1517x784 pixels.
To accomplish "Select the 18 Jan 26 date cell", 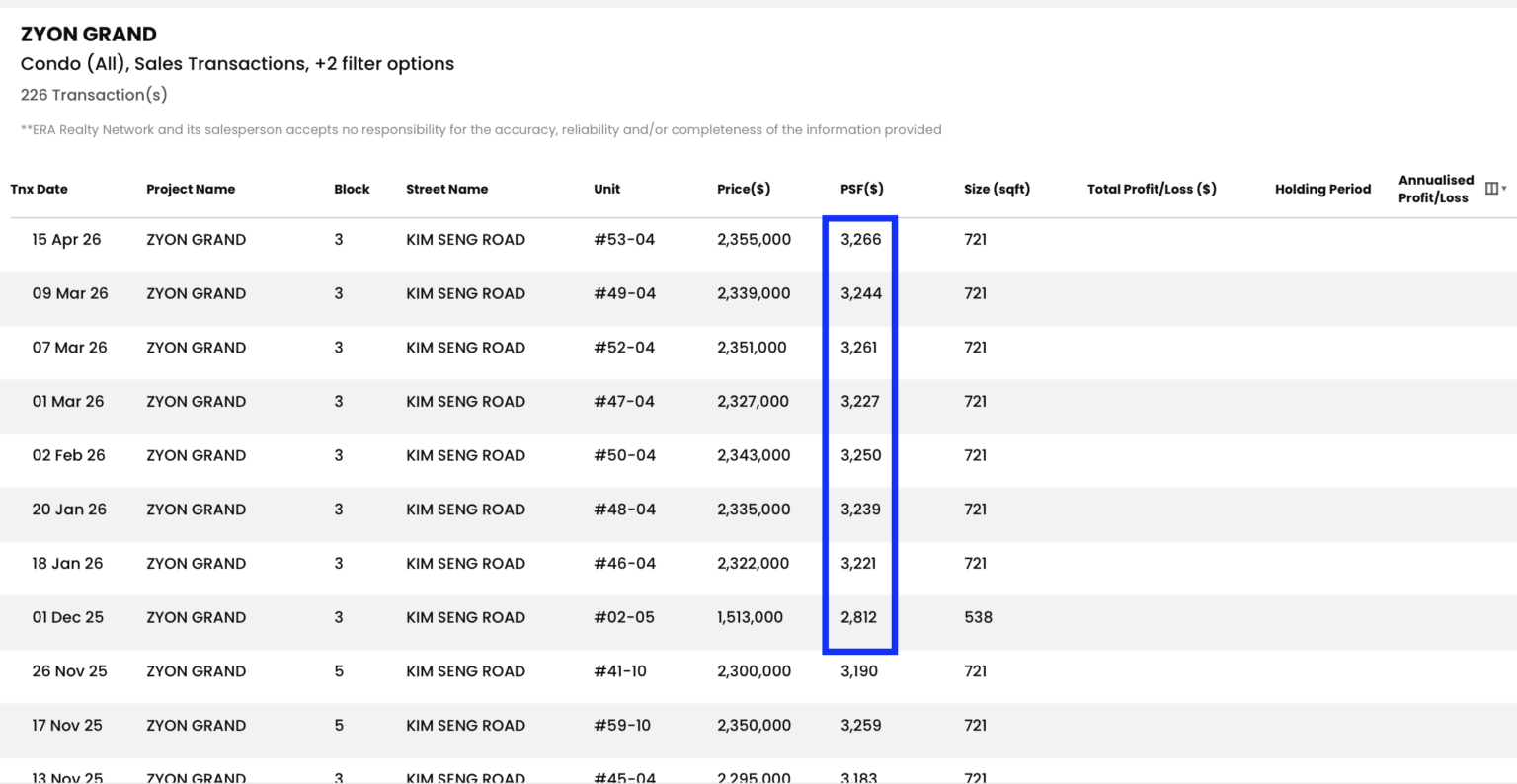I will pyautogui.click(x=67, y=563).
